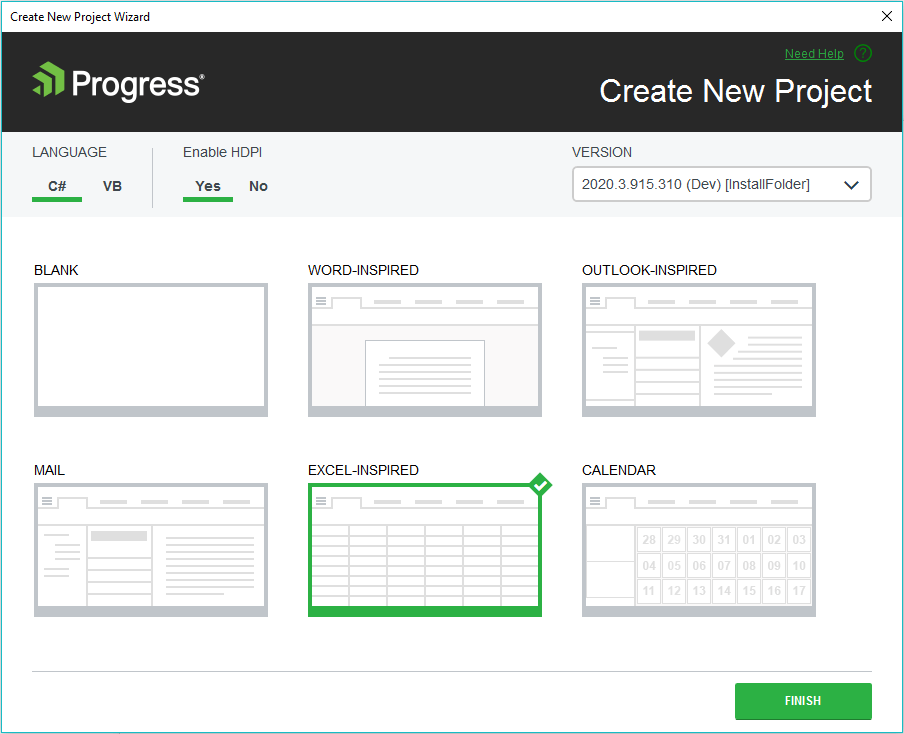This screenshot has height=734, width=904.
Task: Click the Finish button
Action: 803,701
